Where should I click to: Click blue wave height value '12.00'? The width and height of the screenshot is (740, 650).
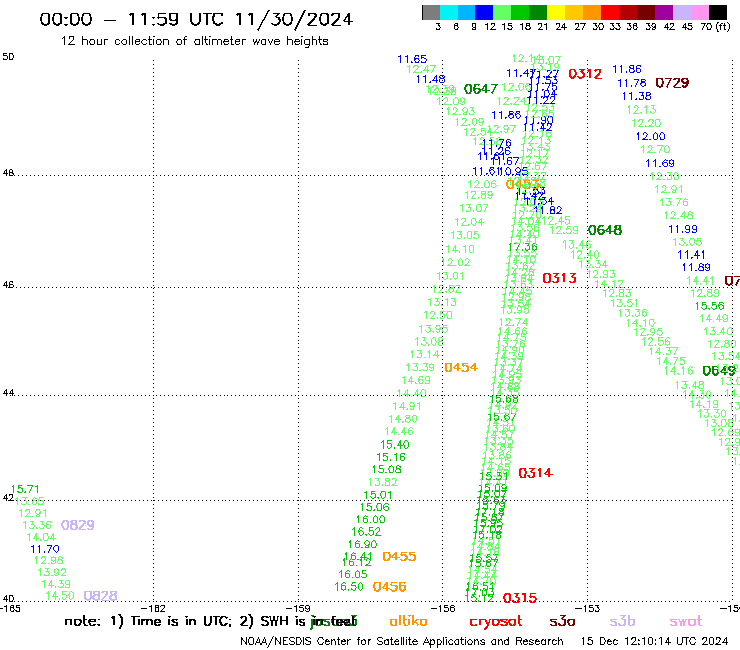point(650,136)
